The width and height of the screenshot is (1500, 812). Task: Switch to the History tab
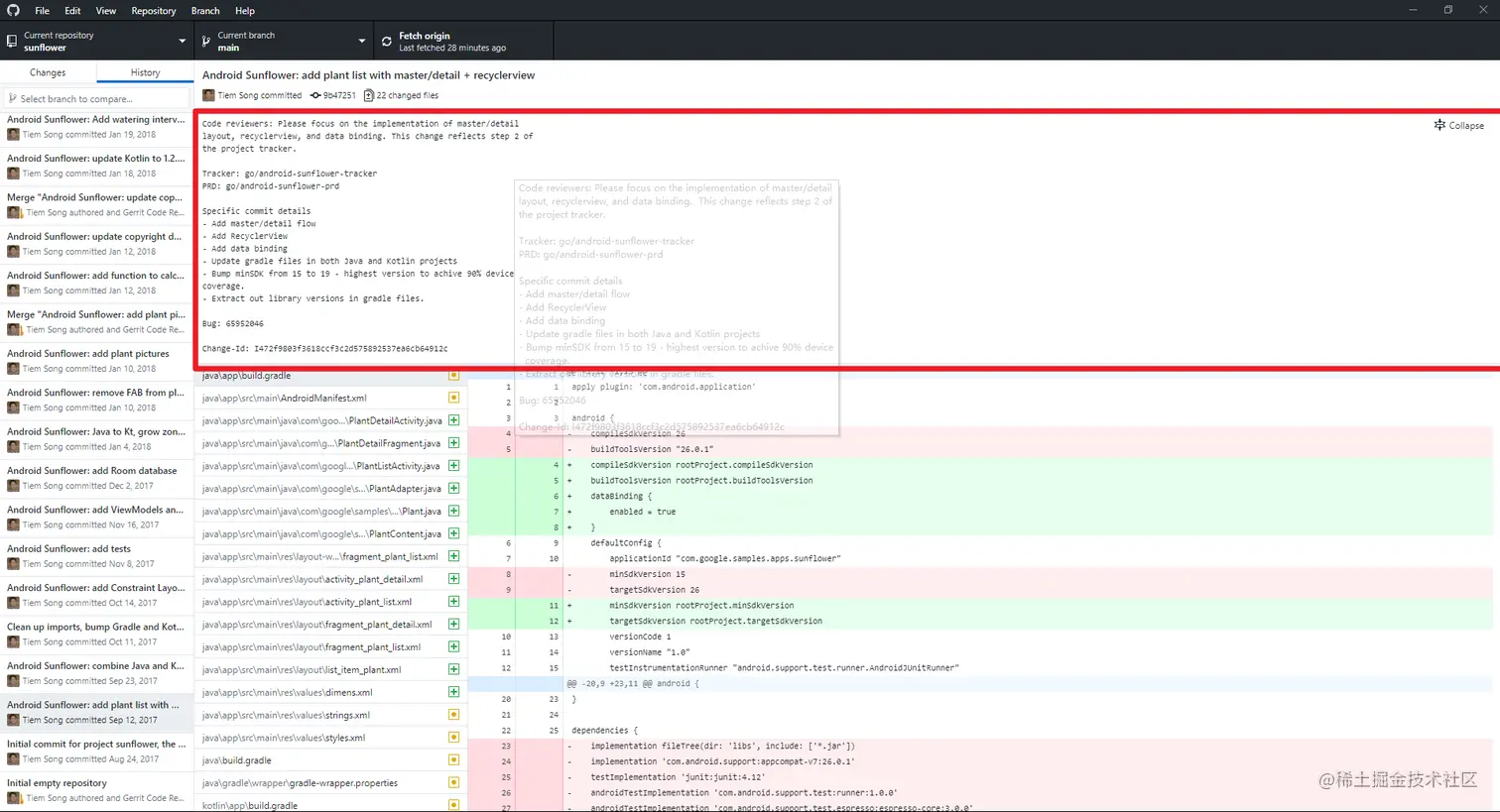pos(145,72)
